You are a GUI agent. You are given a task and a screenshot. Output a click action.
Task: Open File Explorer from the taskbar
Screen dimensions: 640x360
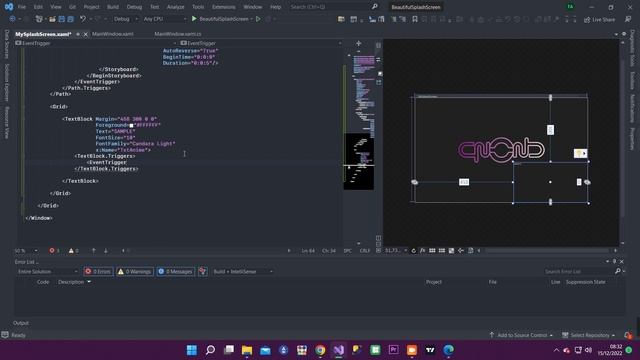click(247, 350)
